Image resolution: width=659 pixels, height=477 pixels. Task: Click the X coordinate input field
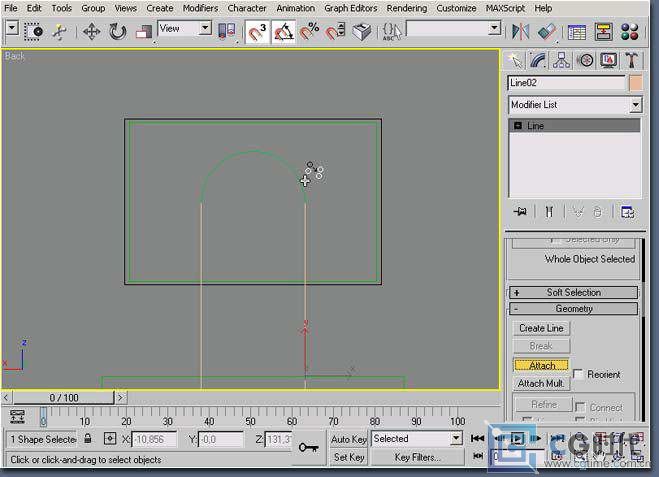(154, 440)
